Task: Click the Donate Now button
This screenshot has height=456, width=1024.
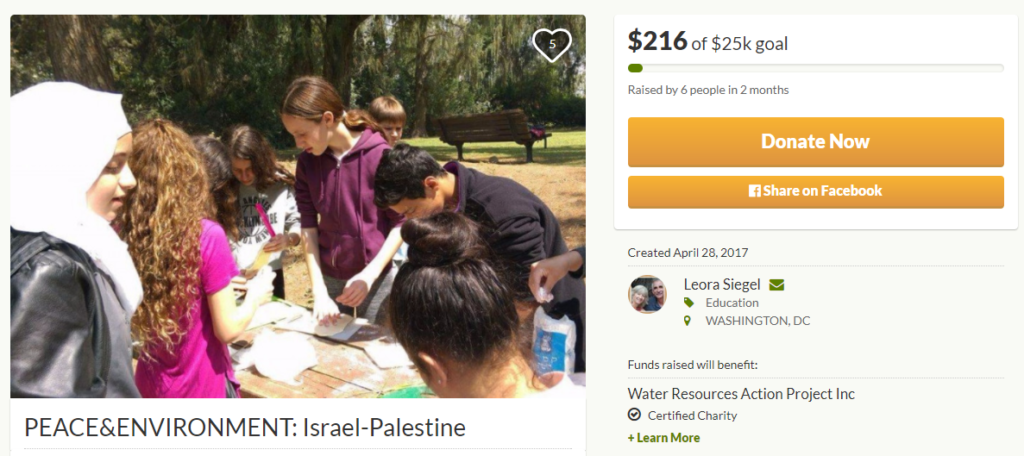Action: pos(816,142)
